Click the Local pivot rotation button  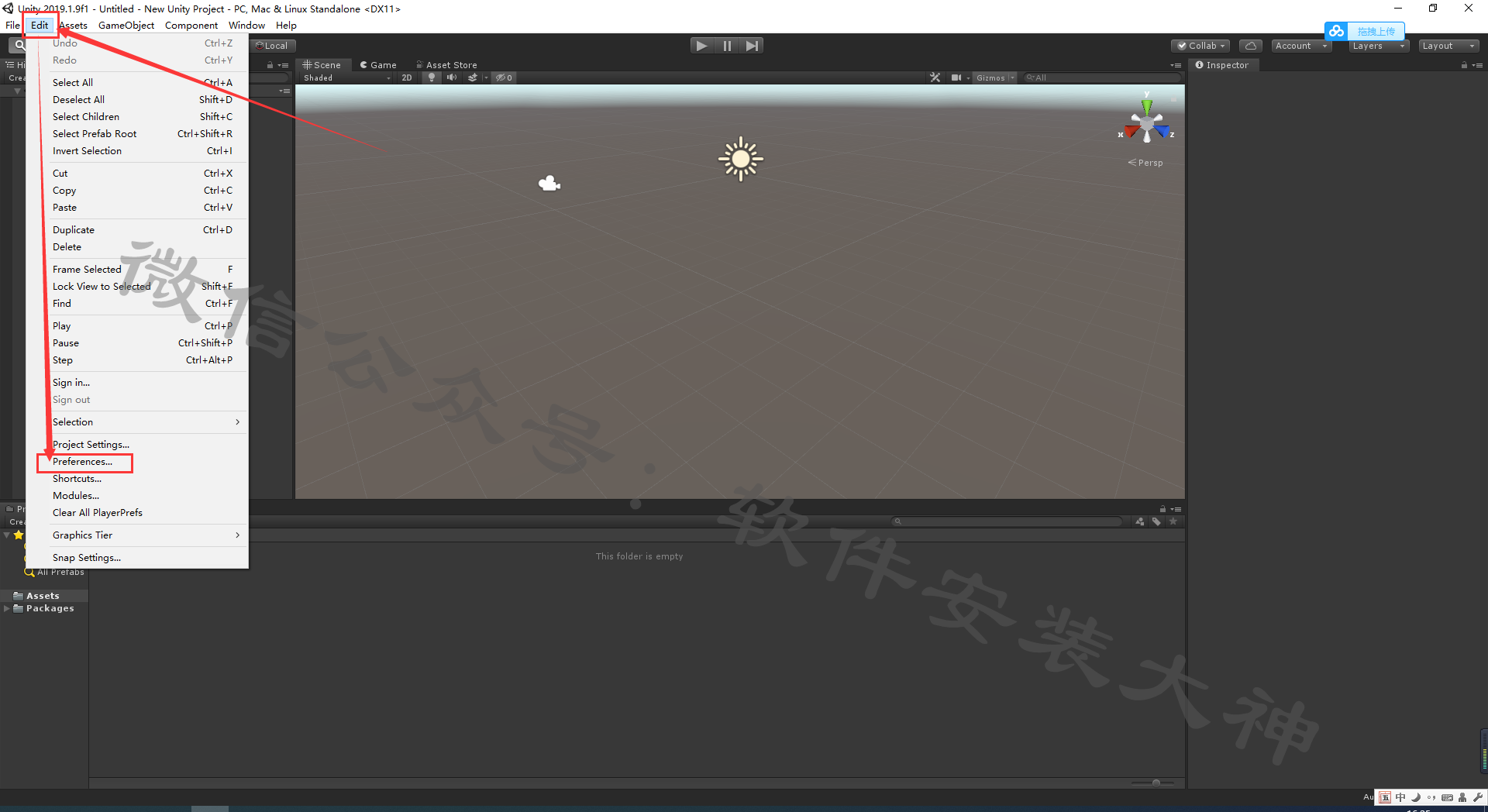(273, 46)
